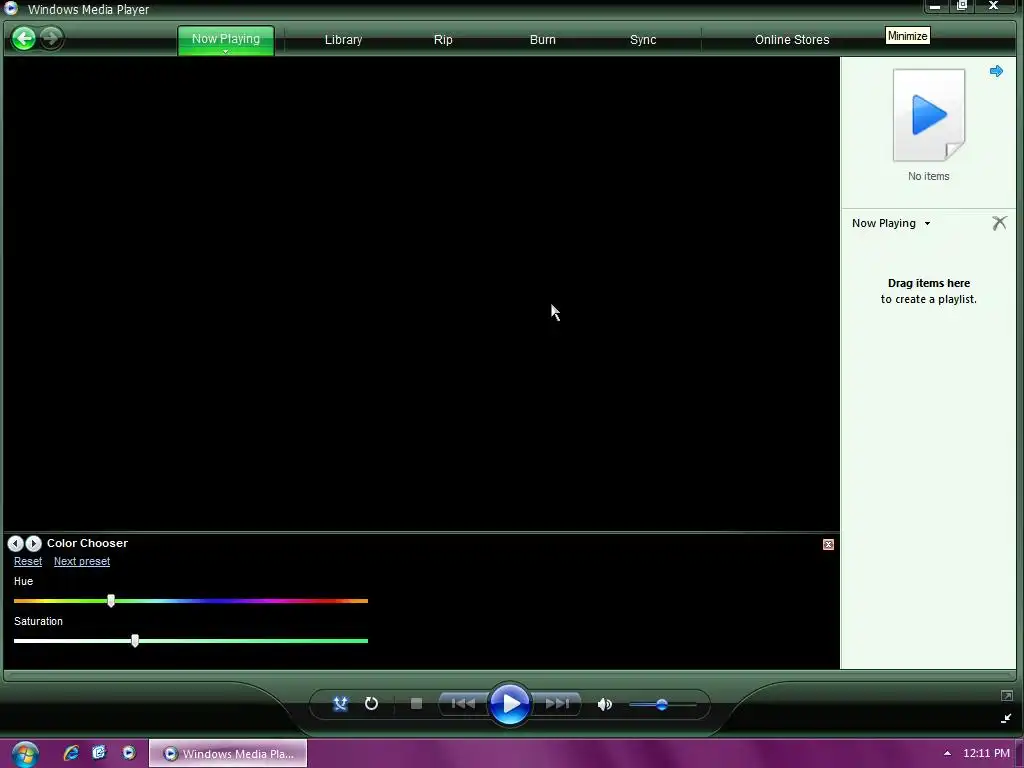
Task: Click the Hue slider track
Action: 191,601
